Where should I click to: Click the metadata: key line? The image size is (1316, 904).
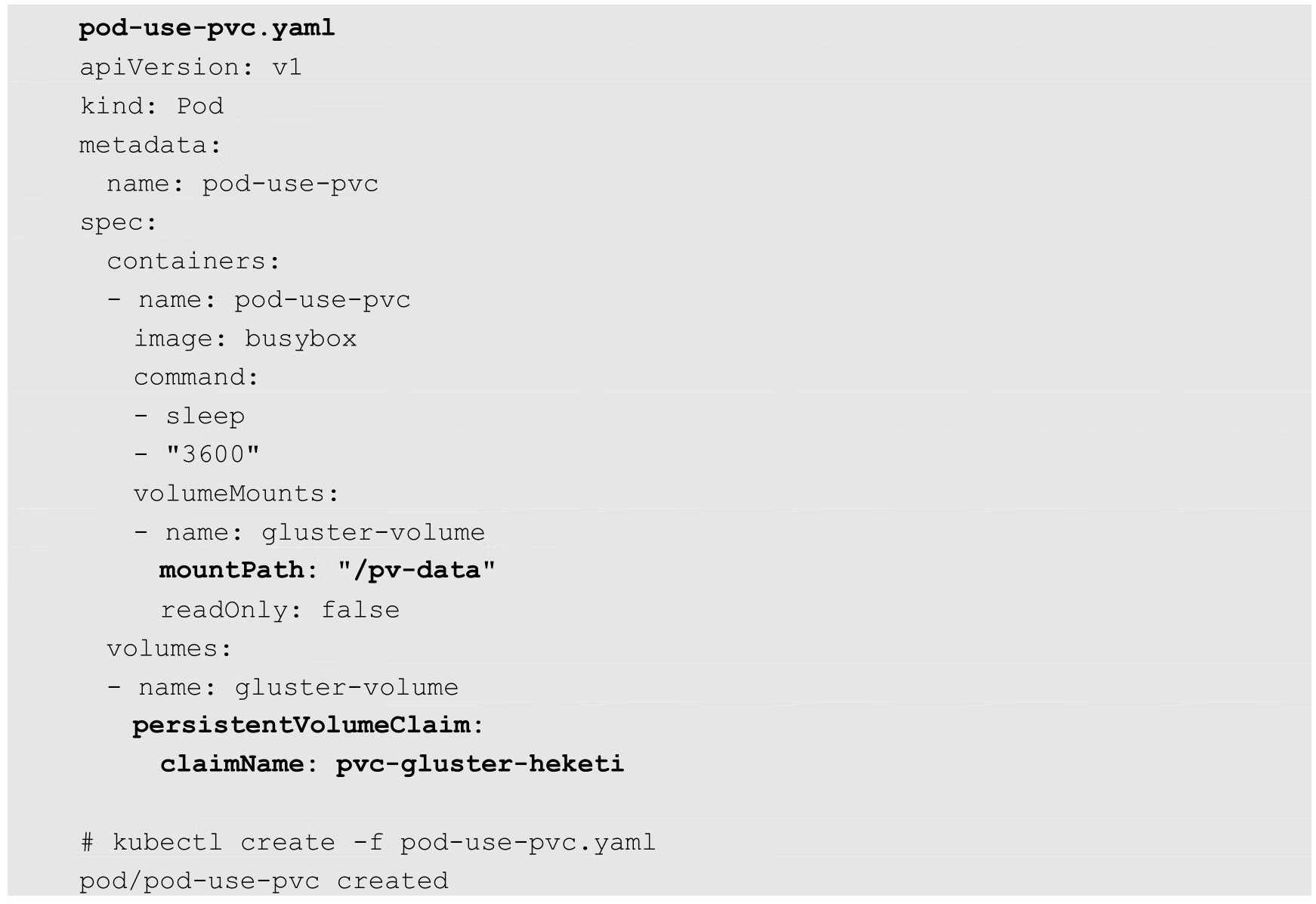(x=150, y=145)
